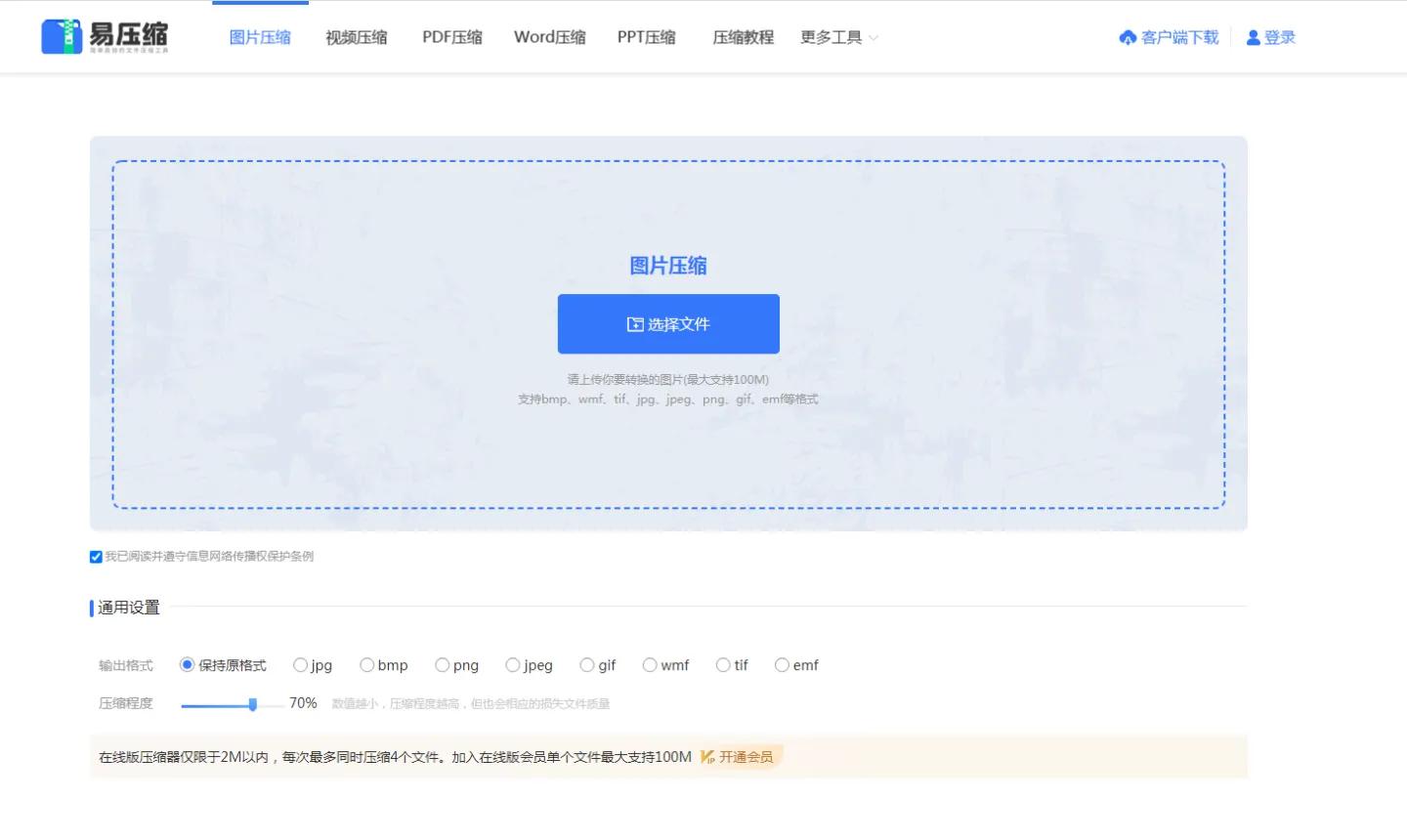Open the 压缩教程 page

click(744, 37)
